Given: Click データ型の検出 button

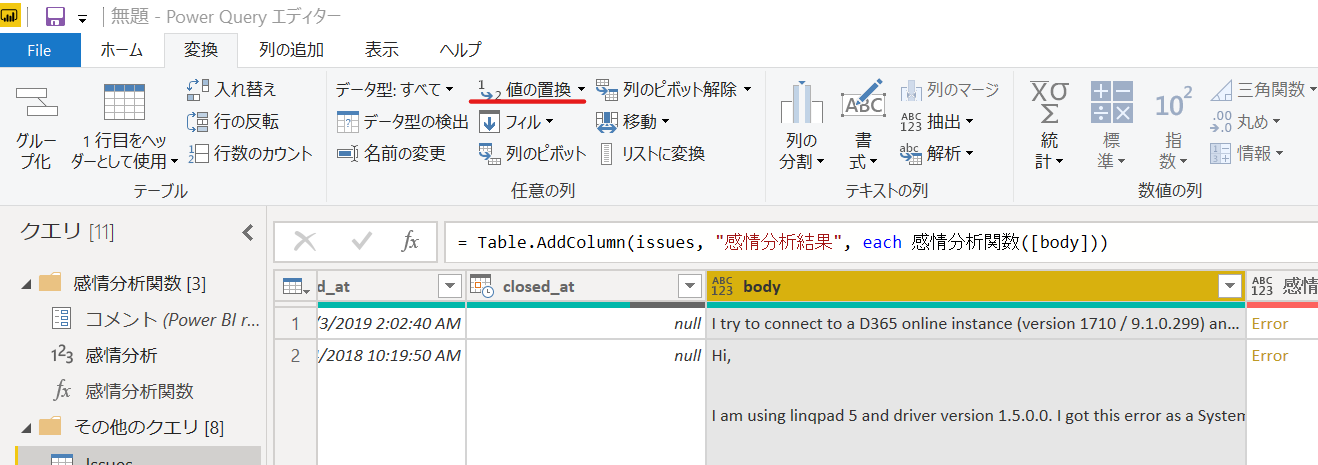Looking at the screenshot, I should pyautogui.click(x=403, y=122).
